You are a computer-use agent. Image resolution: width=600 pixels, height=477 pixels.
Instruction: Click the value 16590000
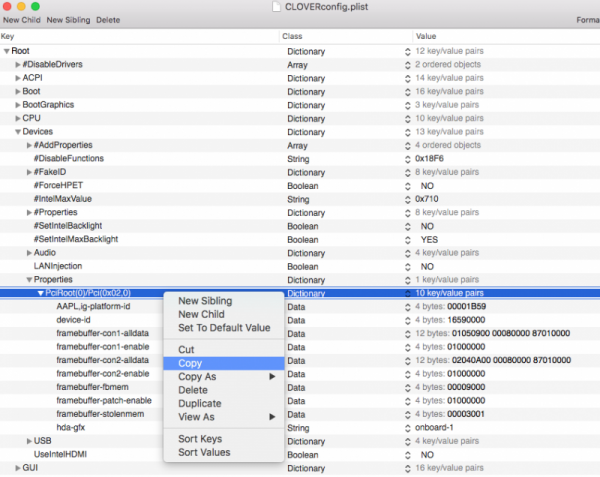coord(466,320)
